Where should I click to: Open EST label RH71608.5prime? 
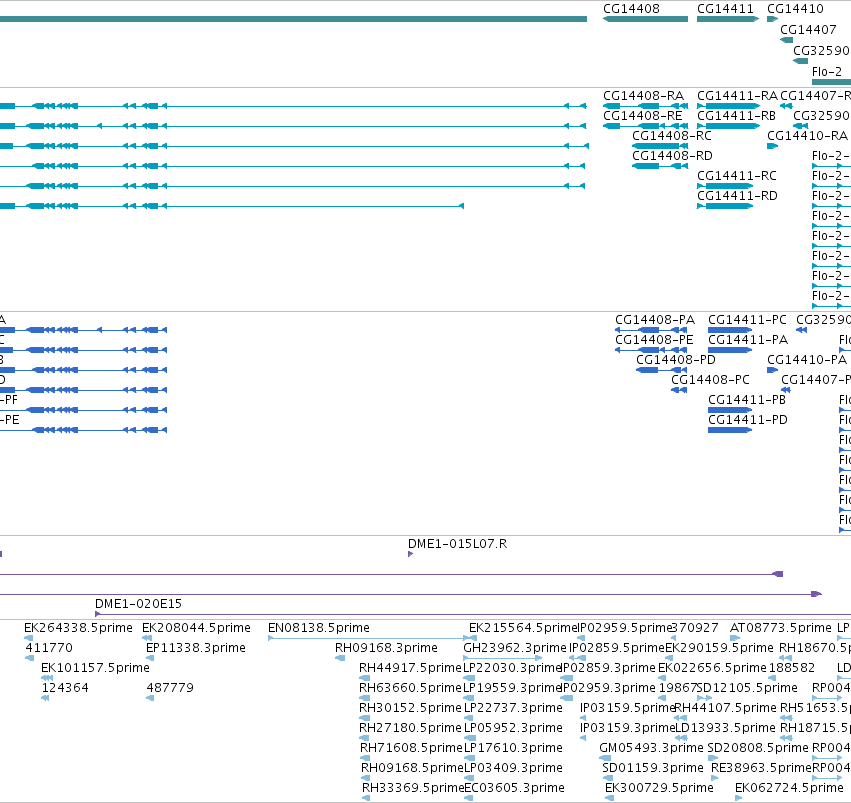(411, 748)
